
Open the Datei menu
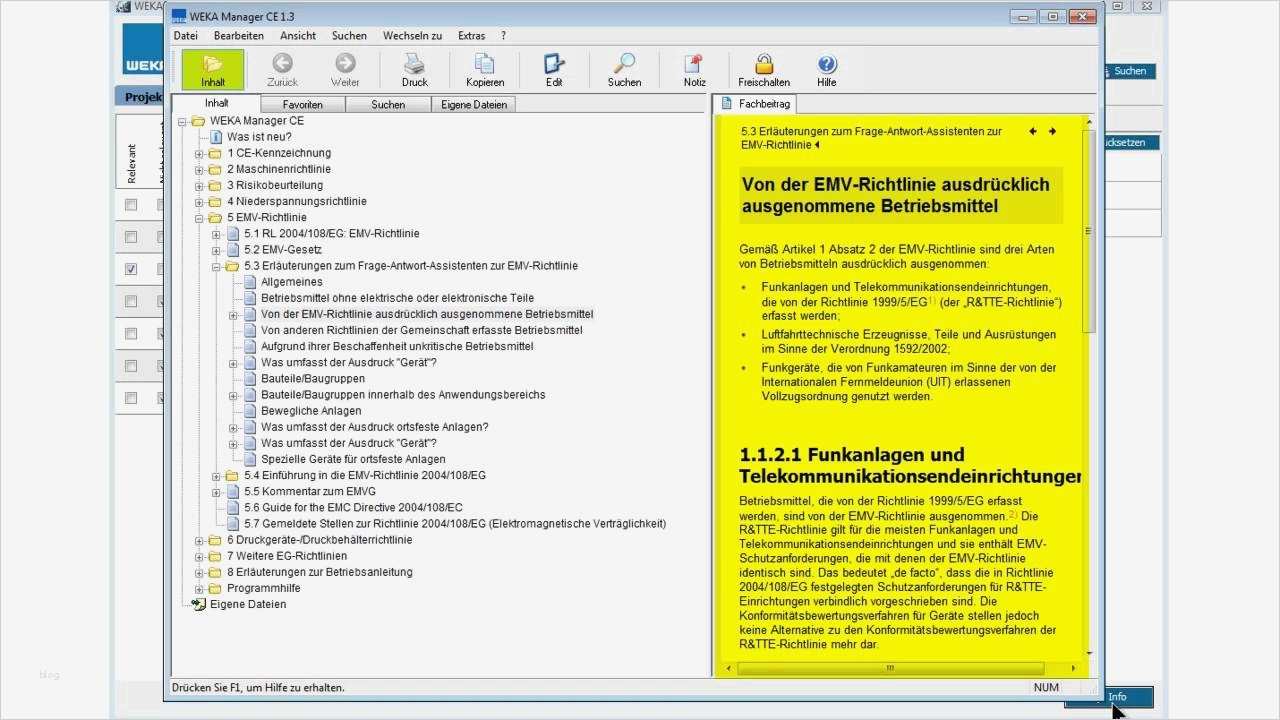186,35
